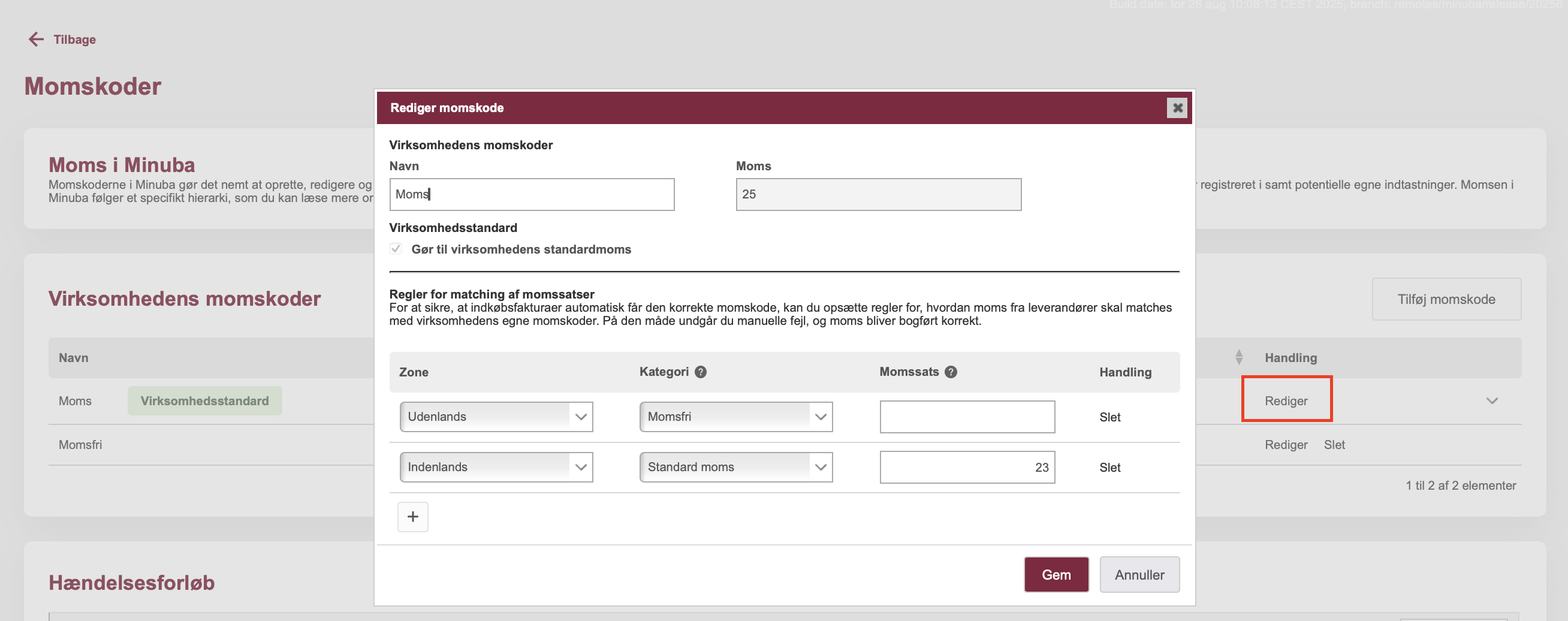The image size is (1568, 621).
Task: Sort column using the arrows beside Handling
Action: pyautogui.click(x=1239, y=357)
